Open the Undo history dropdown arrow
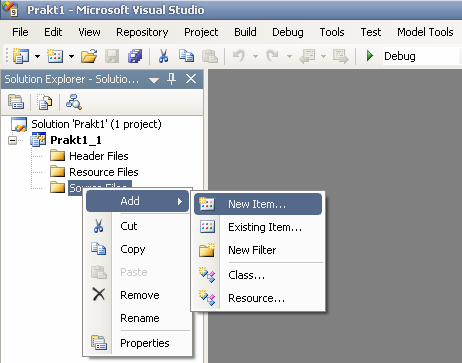The width and height of the screenshot is (462, 363). (255, 56)
